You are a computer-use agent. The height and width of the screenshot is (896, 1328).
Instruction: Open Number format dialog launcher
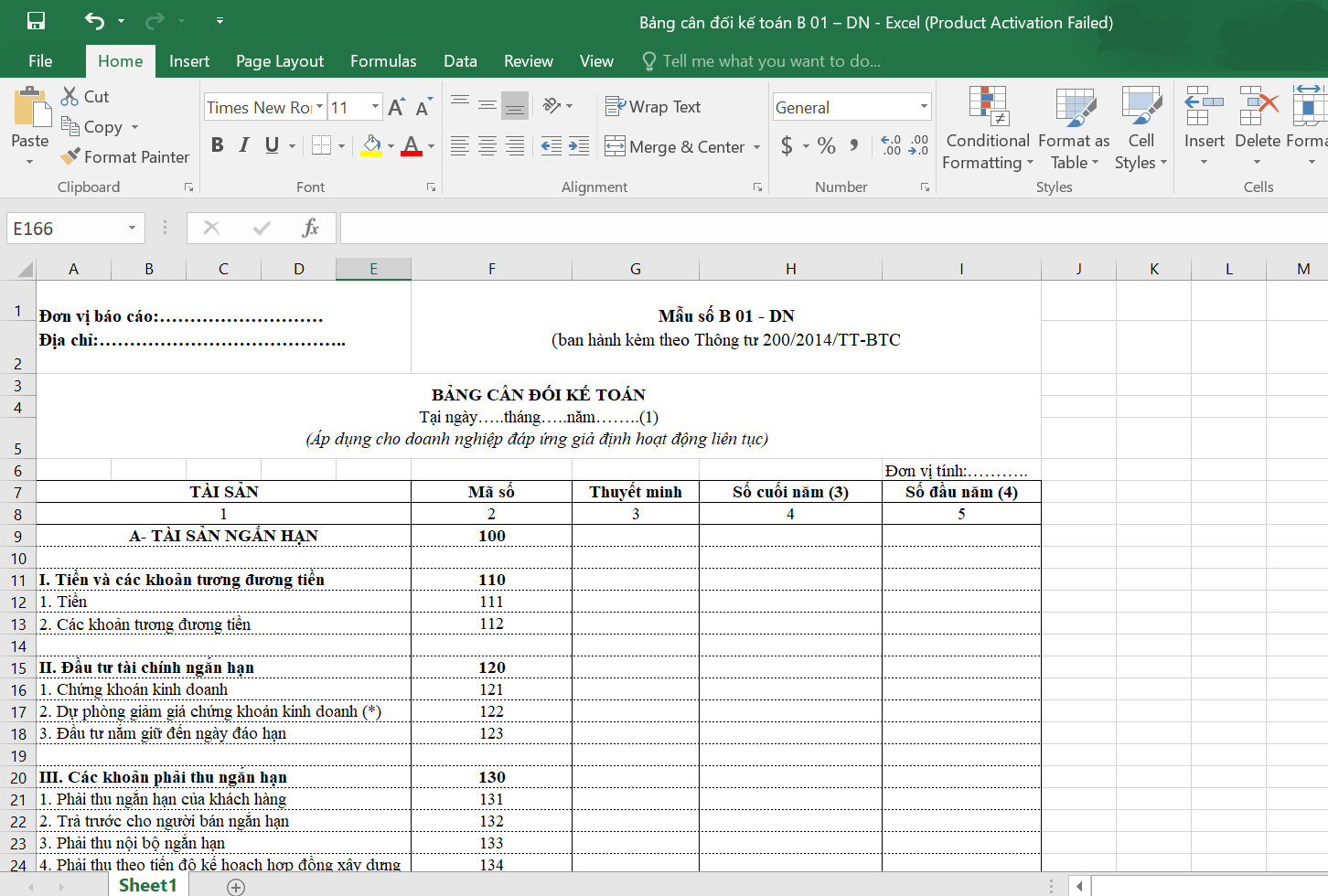925,187
